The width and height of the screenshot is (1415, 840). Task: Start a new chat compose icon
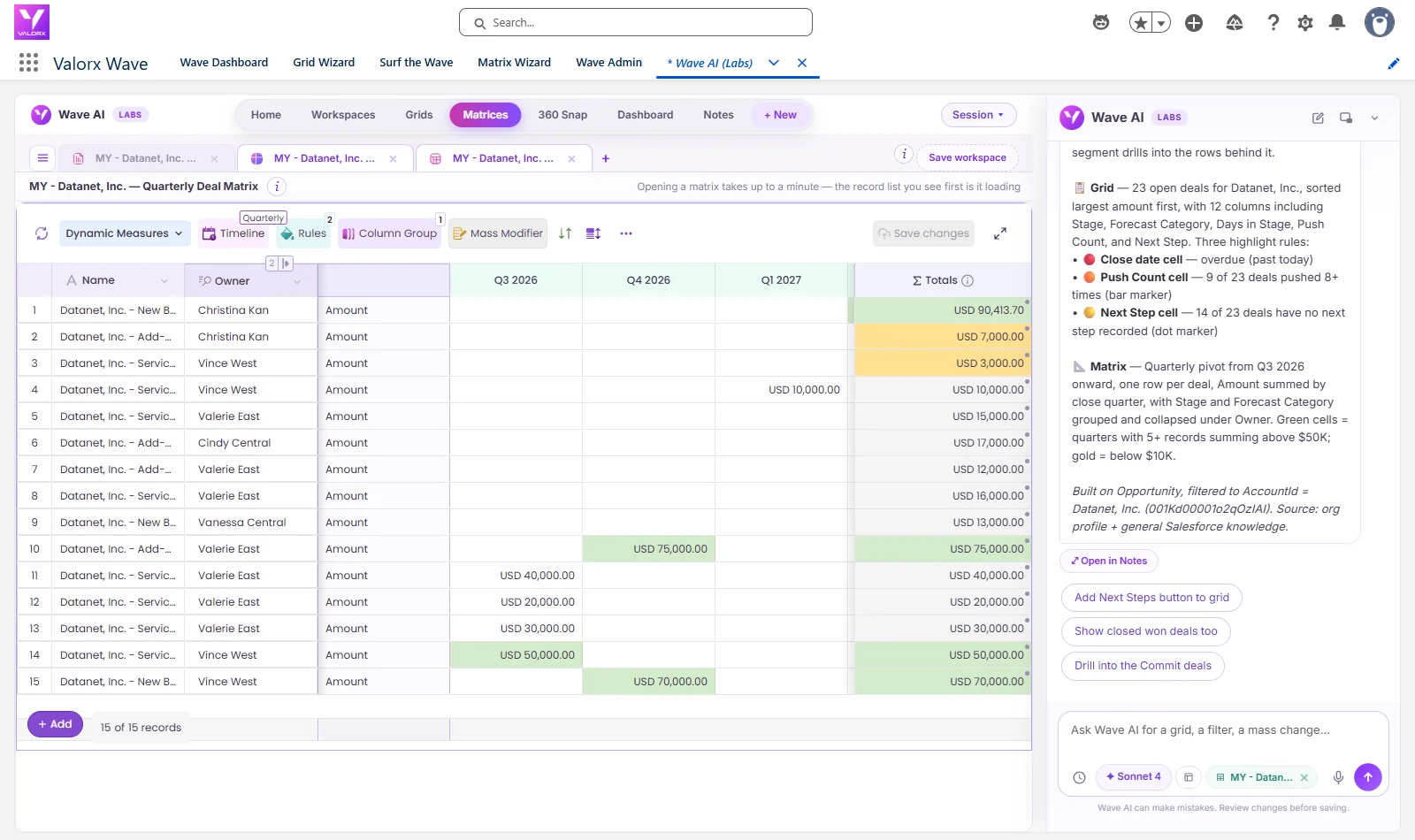pyautogui.click(x=1318, y=118)
